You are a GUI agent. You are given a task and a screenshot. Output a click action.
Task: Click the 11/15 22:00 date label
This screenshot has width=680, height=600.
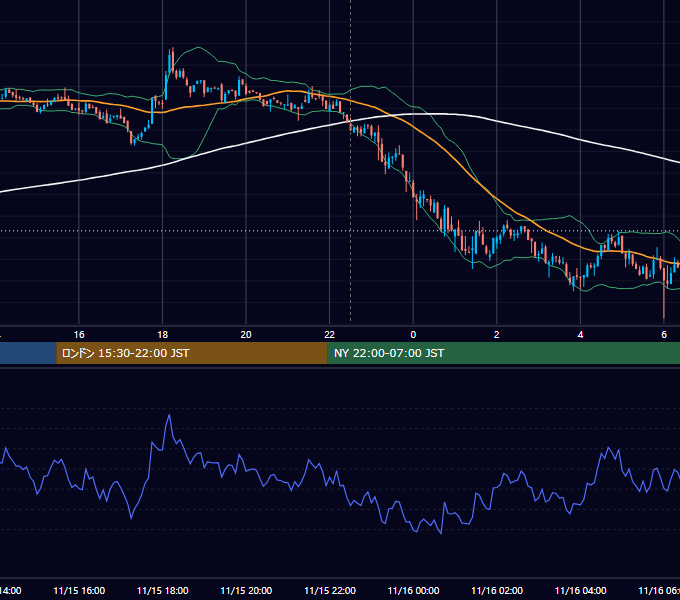(x=330, y=590)
